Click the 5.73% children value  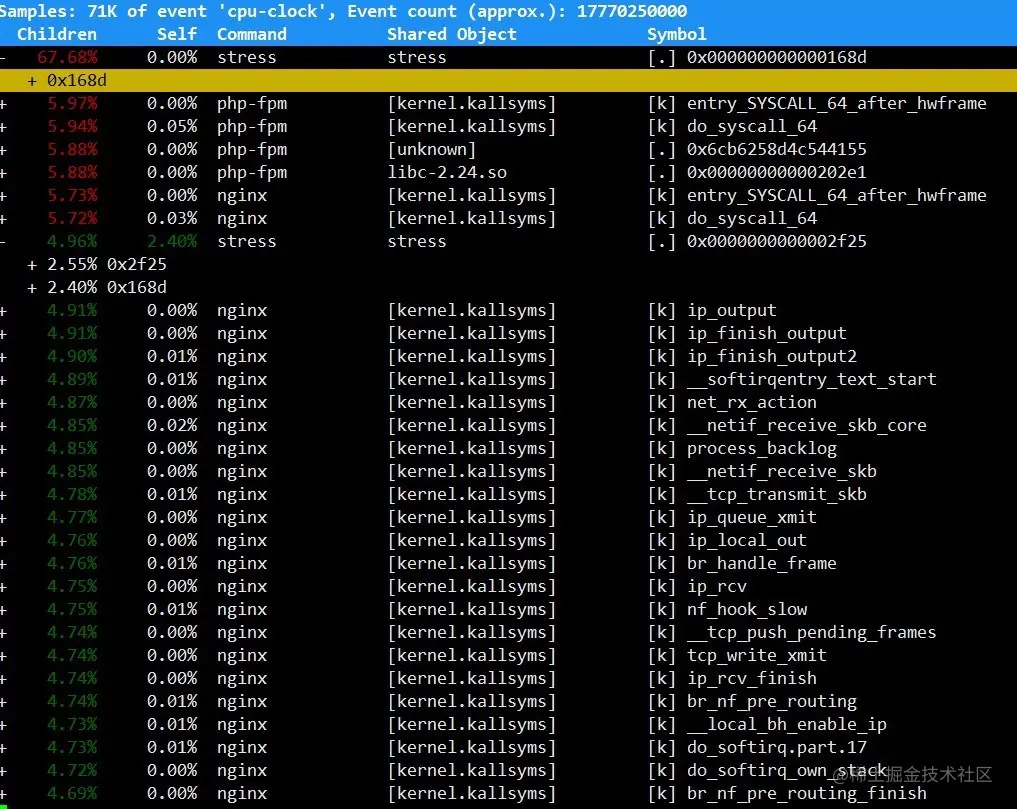click(72, 196)
